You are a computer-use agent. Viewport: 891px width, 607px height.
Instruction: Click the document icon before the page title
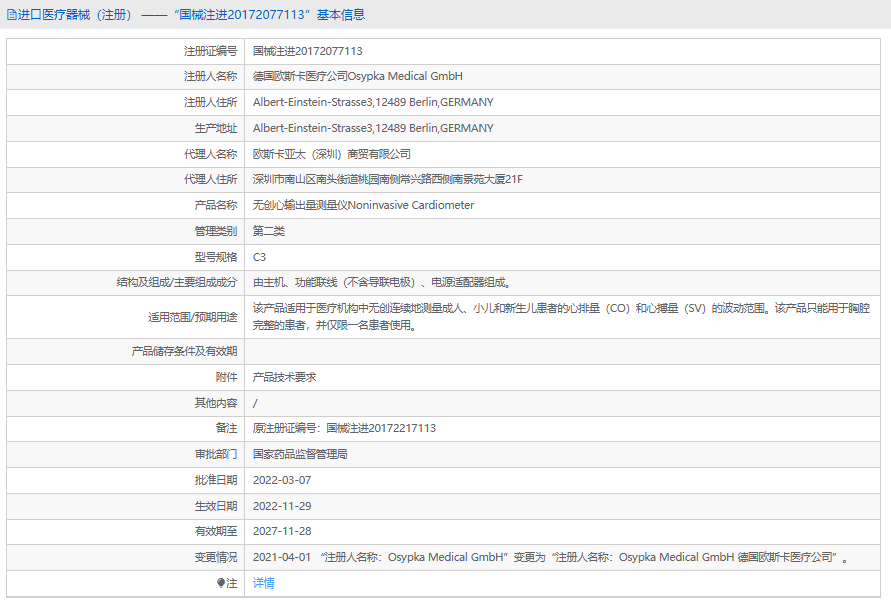(x=11, y=15)
